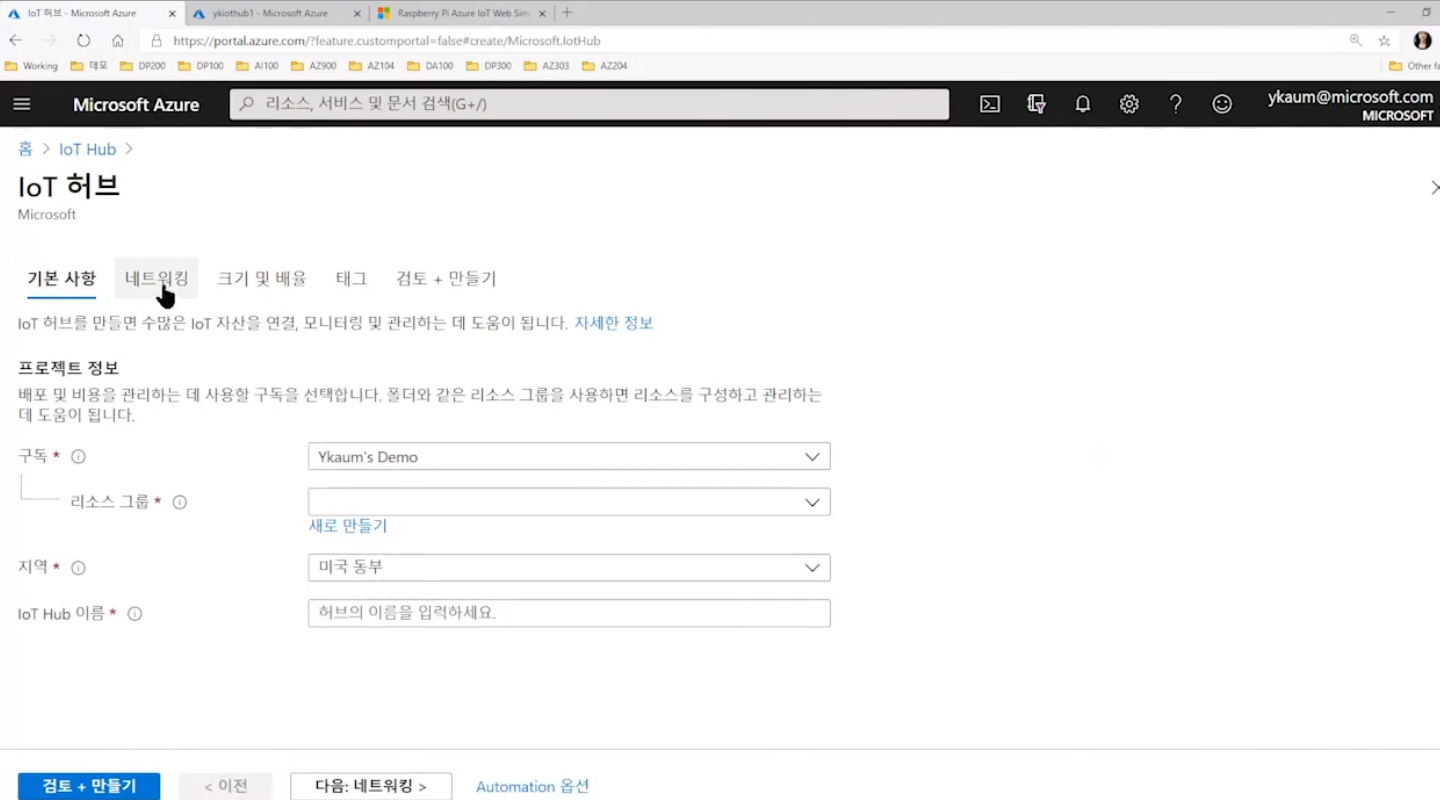
Task: Expand the empty 리소스 그룹 dropdown
Action: tap(569, 502)
